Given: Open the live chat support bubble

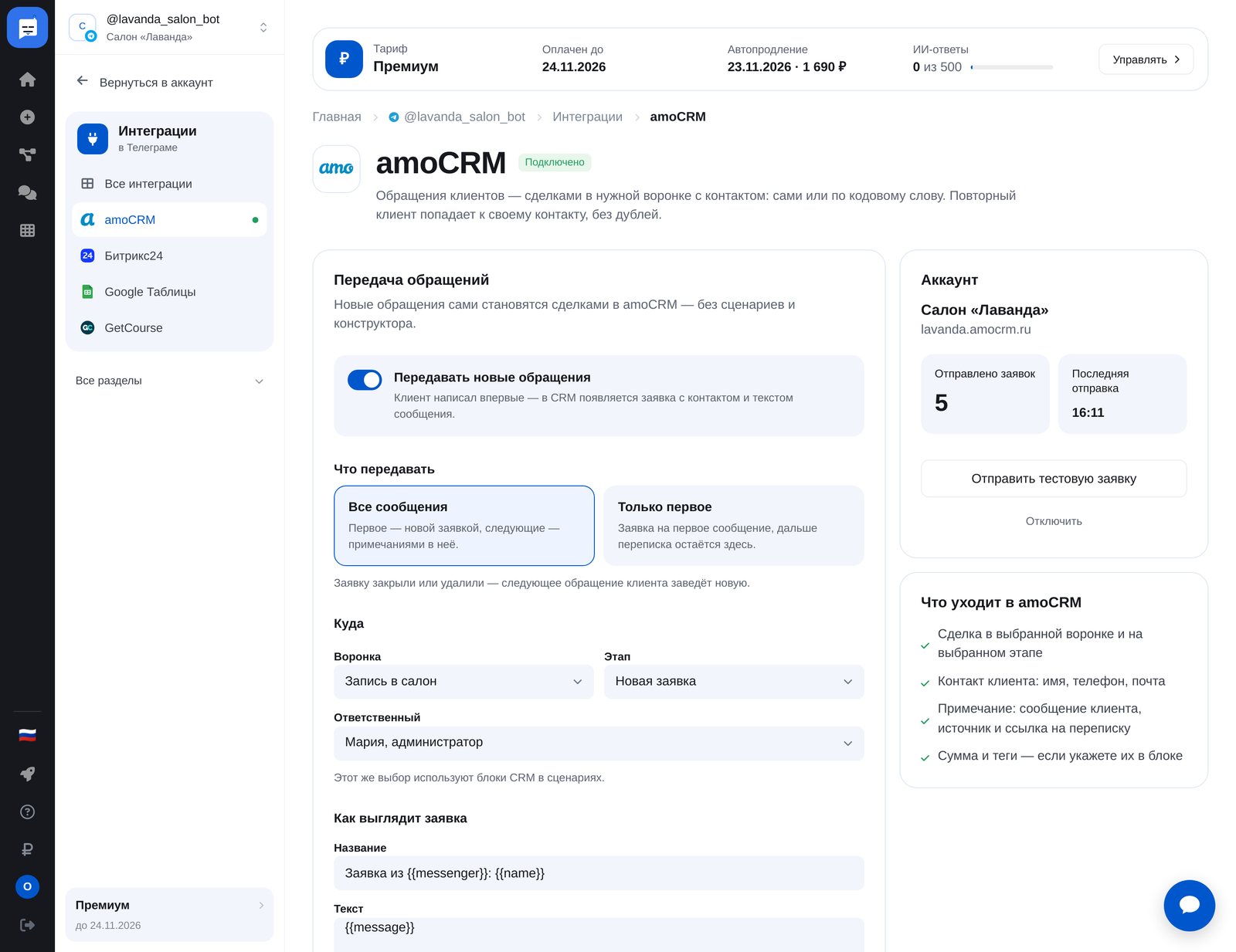Looking at the screenshot, I should tap(1189, 905).
